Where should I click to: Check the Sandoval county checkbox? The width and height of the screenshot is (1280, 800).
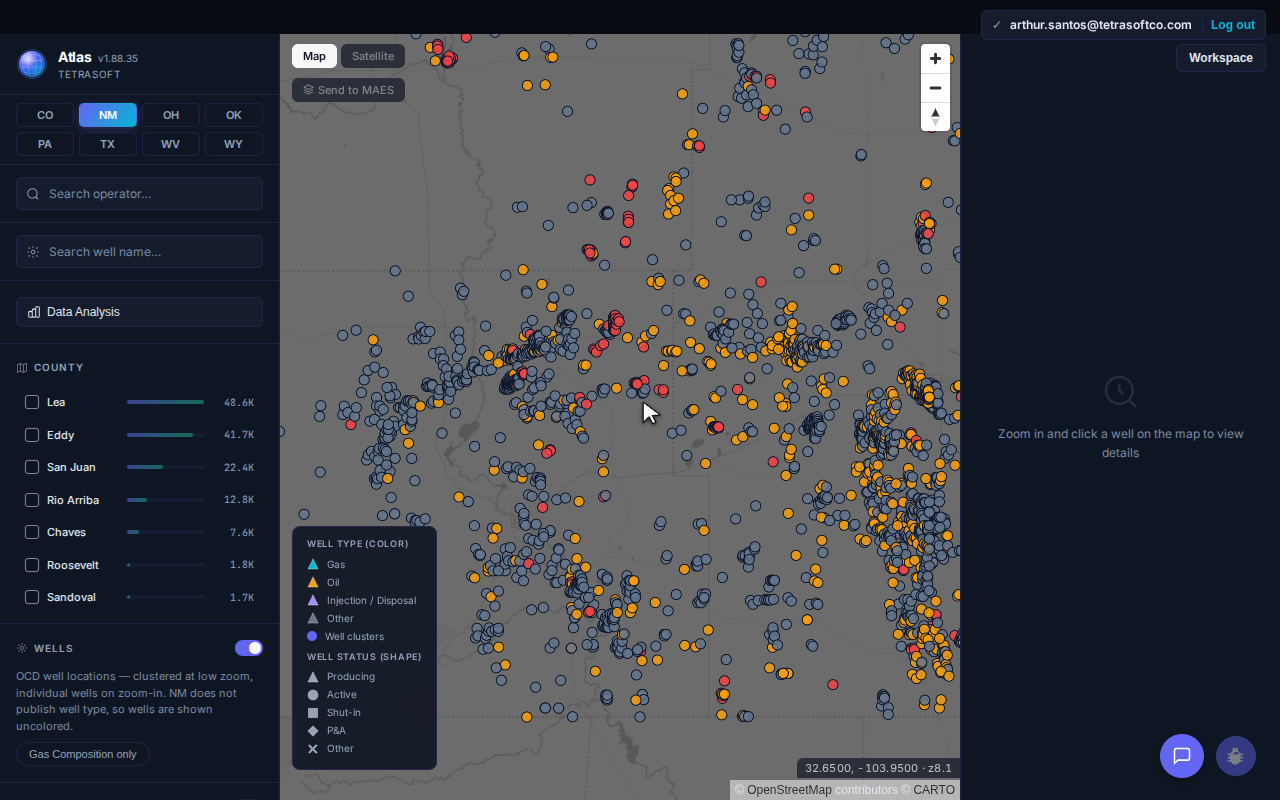(32, 597)
